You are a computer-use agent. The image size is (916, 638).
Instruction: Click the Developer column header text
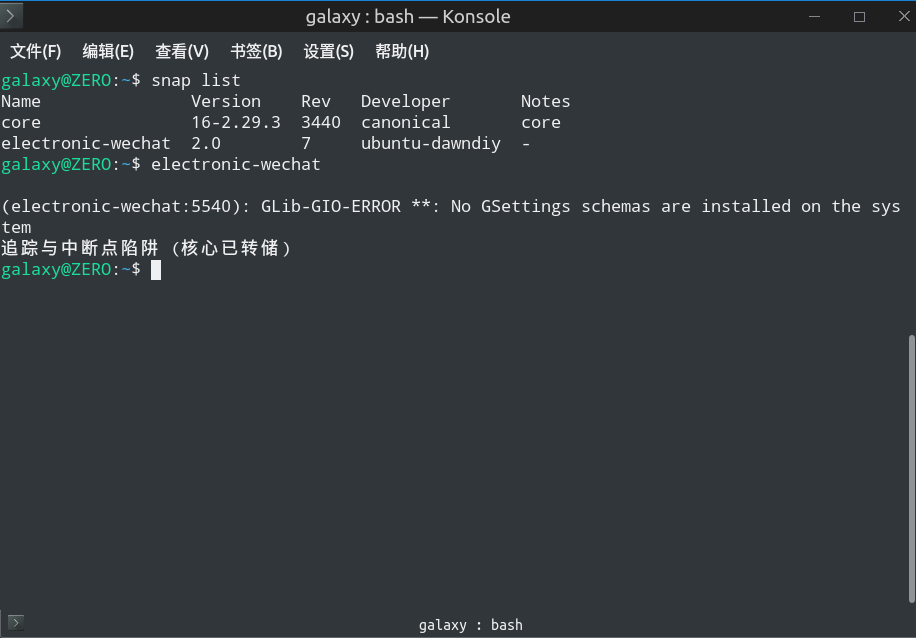405,102
